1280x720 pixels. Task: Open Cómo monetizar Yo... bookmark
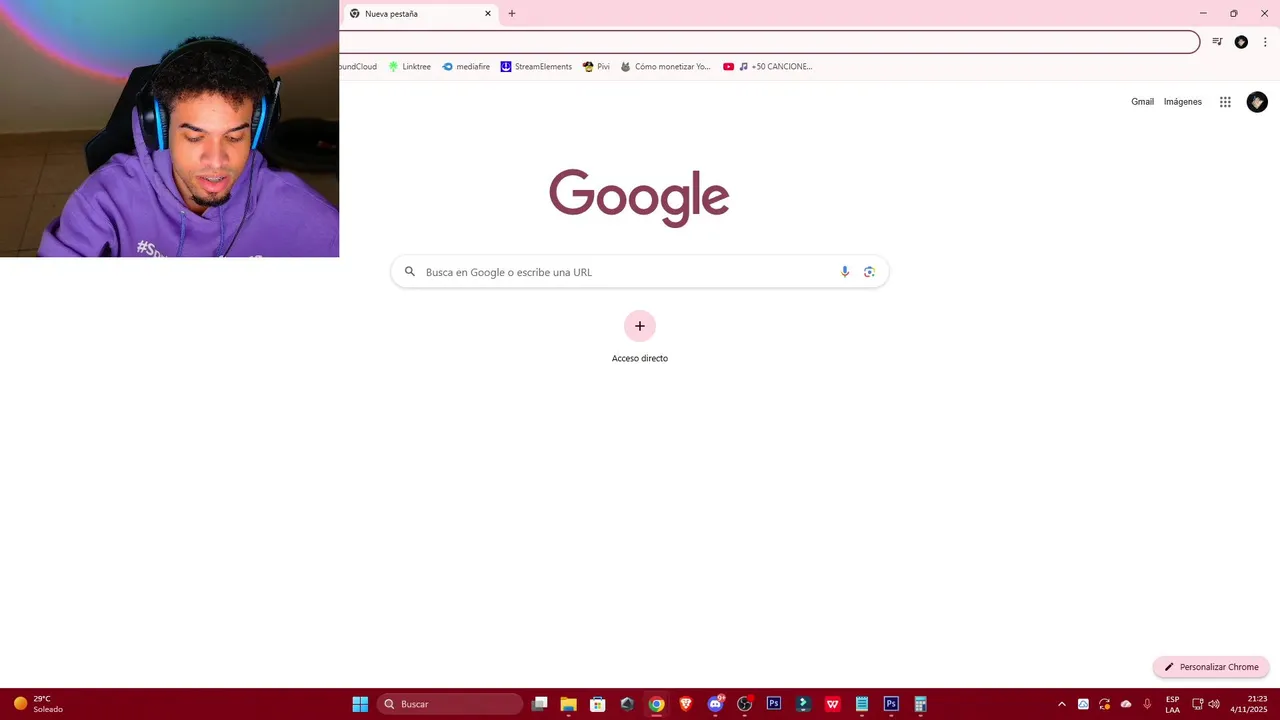tap(666, 67)
